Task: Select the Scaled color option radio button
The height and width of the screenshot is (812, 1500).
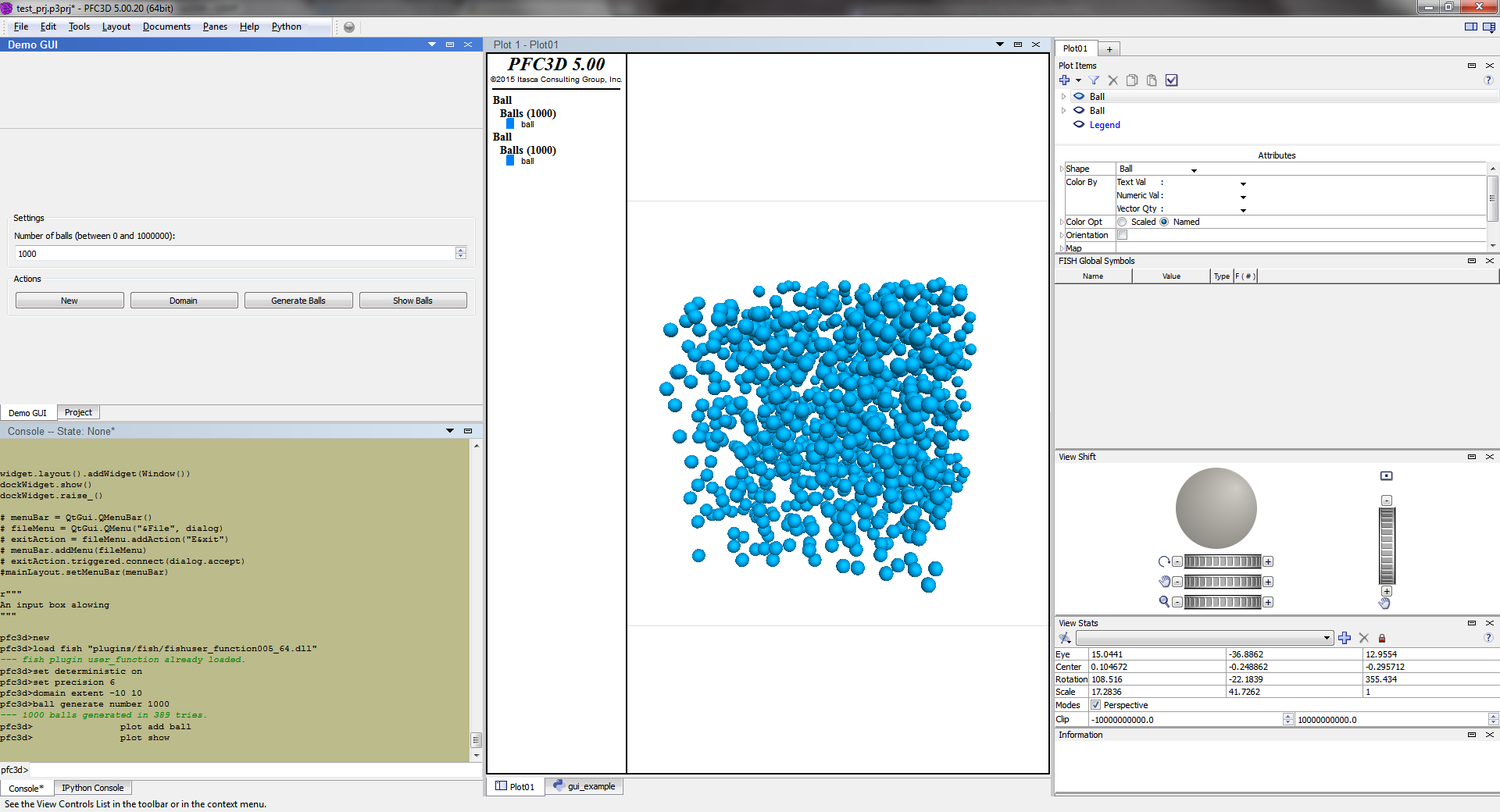Action: pyautogui.click(x=1122, y=222)
